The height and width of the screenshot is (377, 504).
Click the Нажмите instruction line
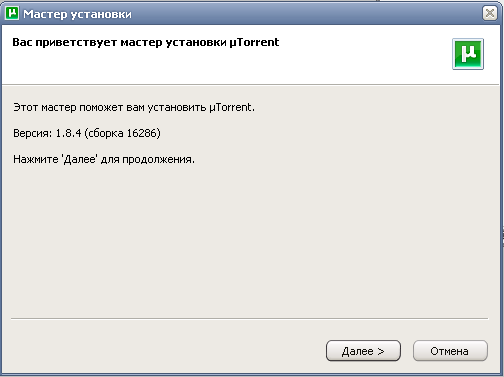104,159
